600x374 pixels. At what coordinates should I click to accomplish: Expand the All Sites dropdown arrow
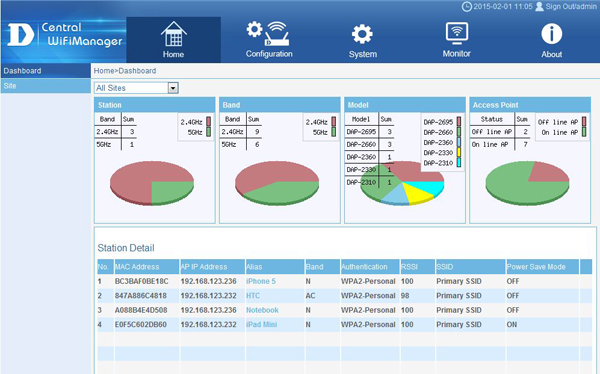point(173,88)
